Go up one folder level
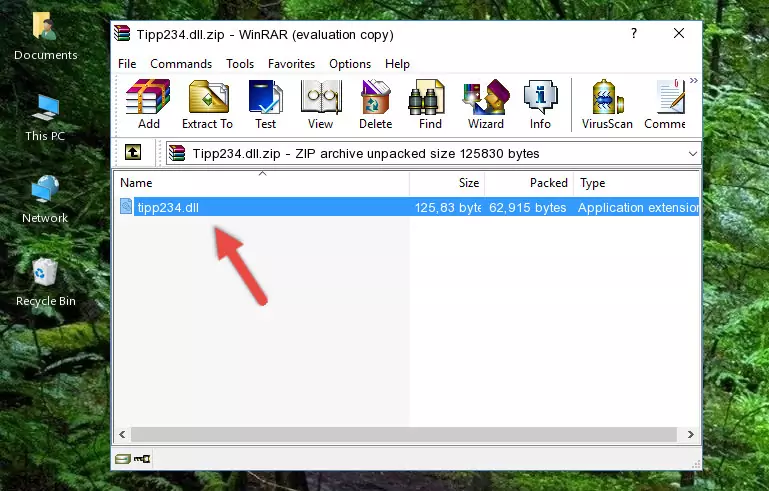 [133, 153]
